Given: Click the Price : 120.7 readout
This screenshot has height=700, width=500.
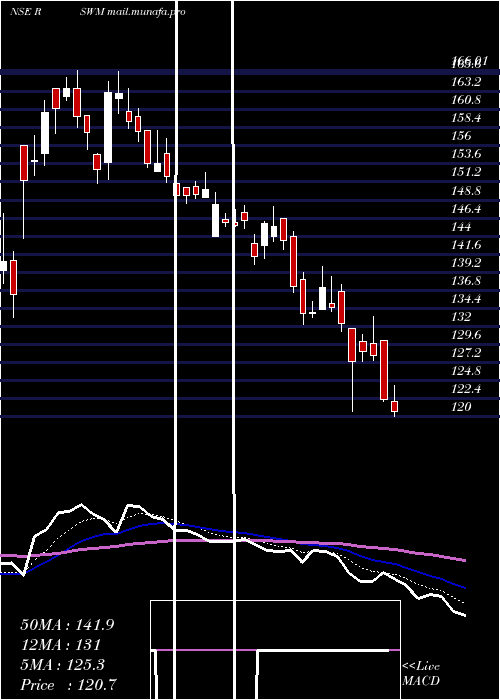Looking at the screenshot, I should point(69,685).
